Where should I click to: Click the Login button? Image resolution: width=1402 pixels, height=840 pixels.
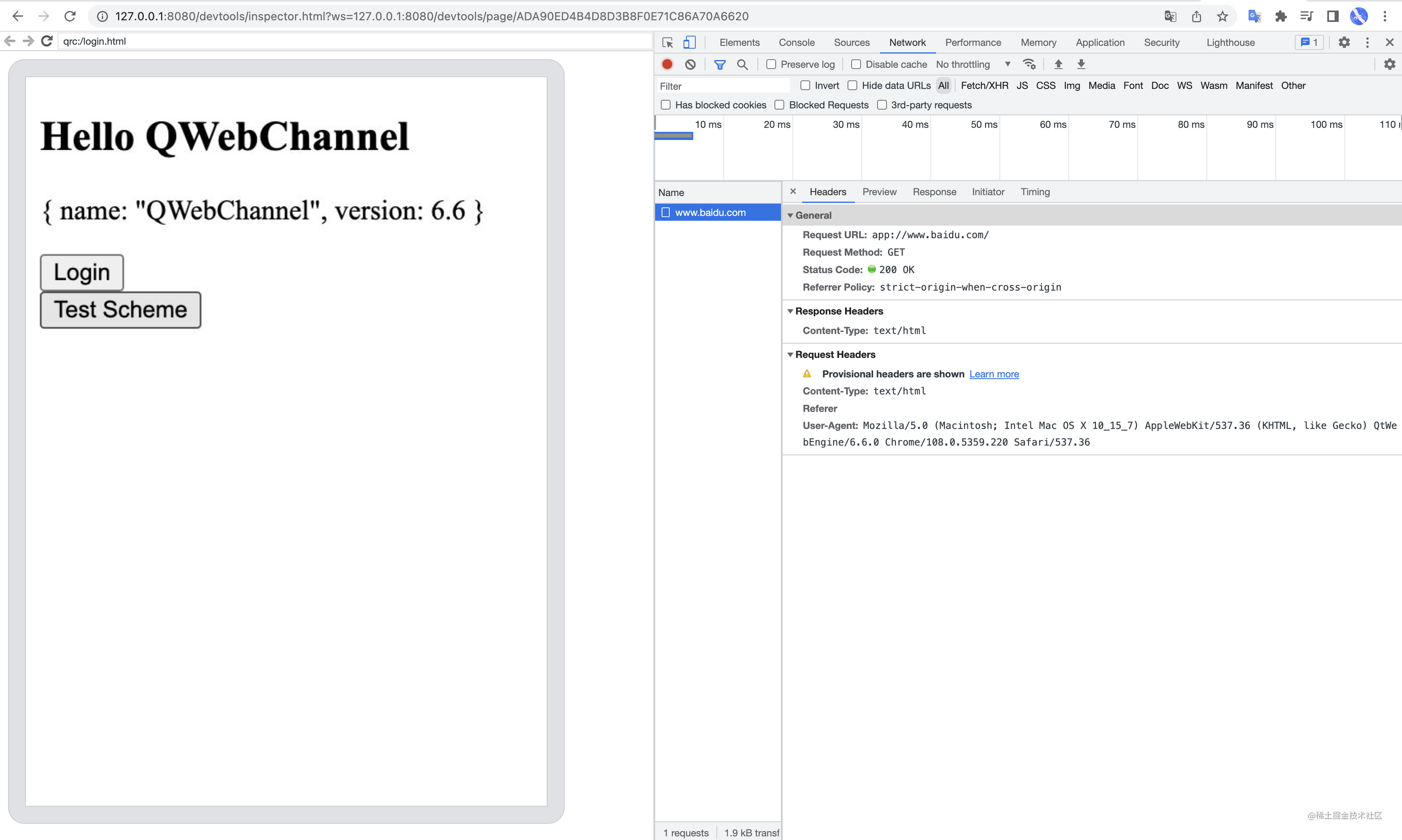[x=81, y=272]
